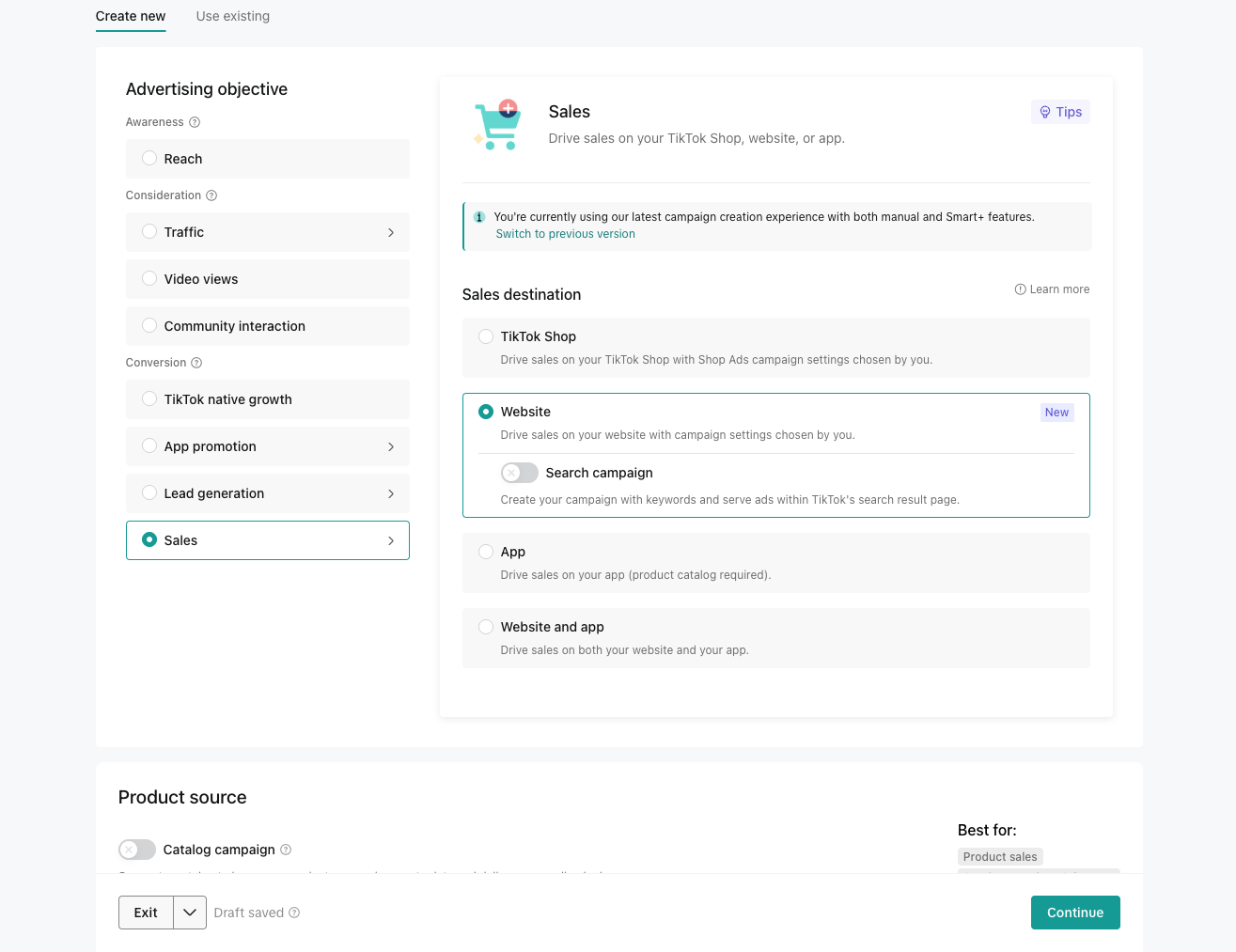1236x952 pixels.
Task: Select Community interaction objective
Action: click(268, 326)
